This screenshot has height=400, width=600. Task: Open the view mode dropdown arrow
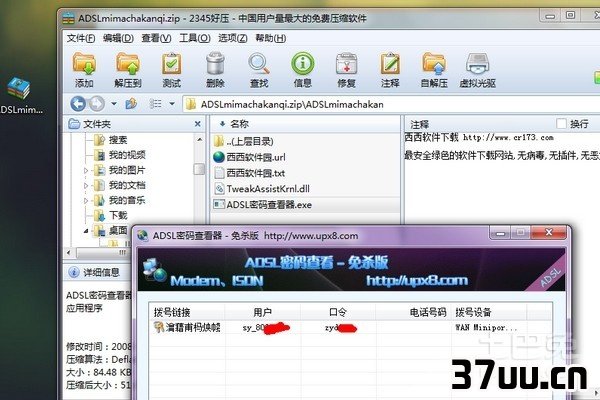click(x=172, y=104)
